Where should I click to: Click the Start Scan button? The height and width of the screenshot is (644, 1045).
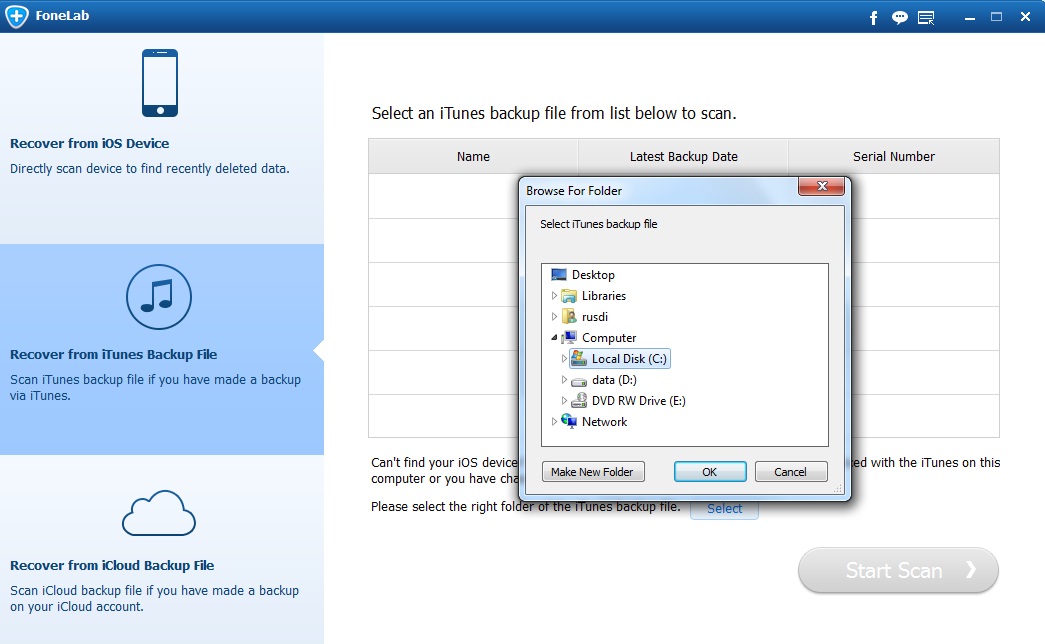(898, 570)
